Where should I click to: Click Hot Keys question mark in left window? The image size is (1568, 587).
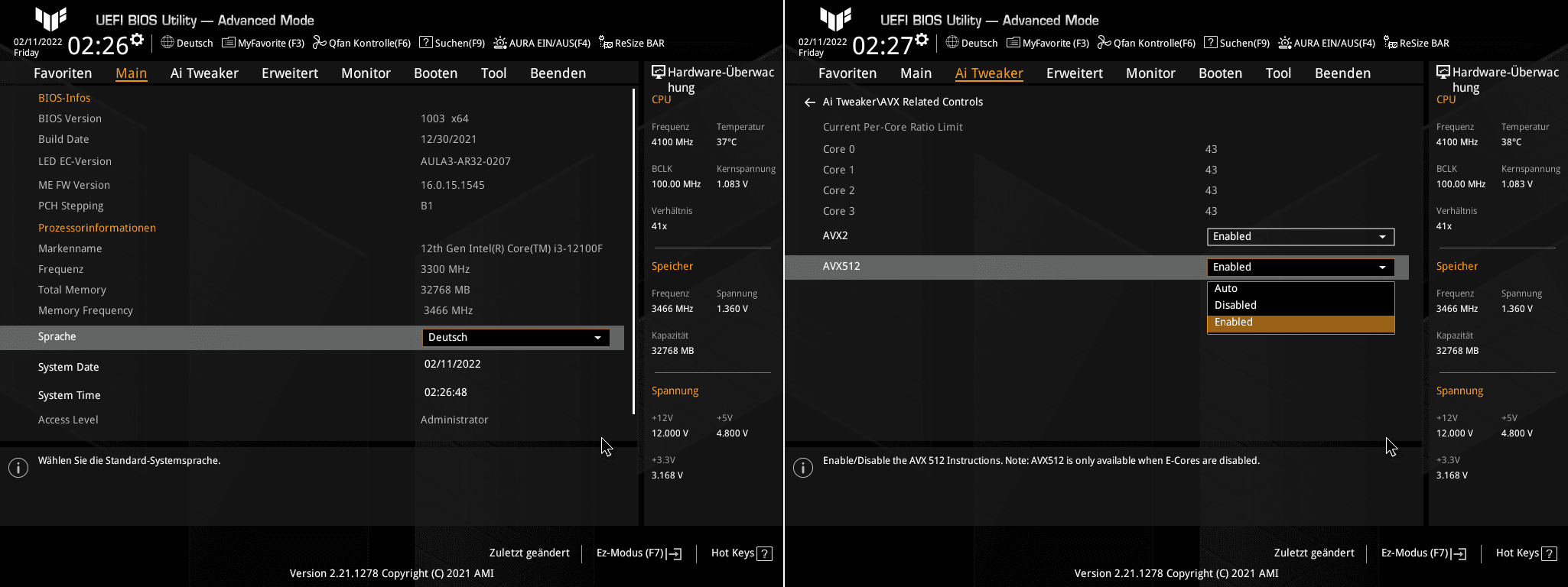coord(764,553)
